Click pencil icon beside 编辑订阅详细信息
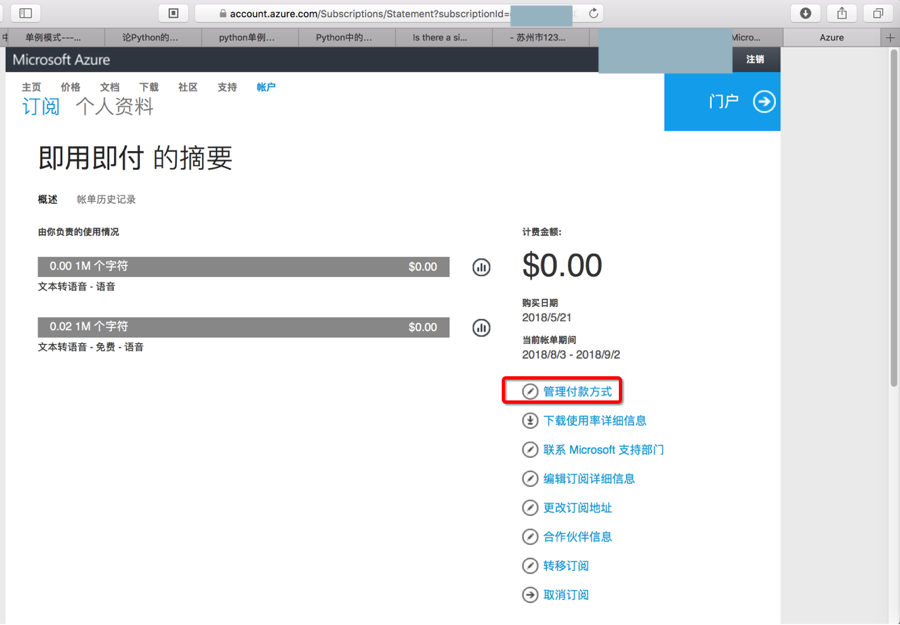The width and height of the screenshot is (900, 625). click(x=530, y=479)
